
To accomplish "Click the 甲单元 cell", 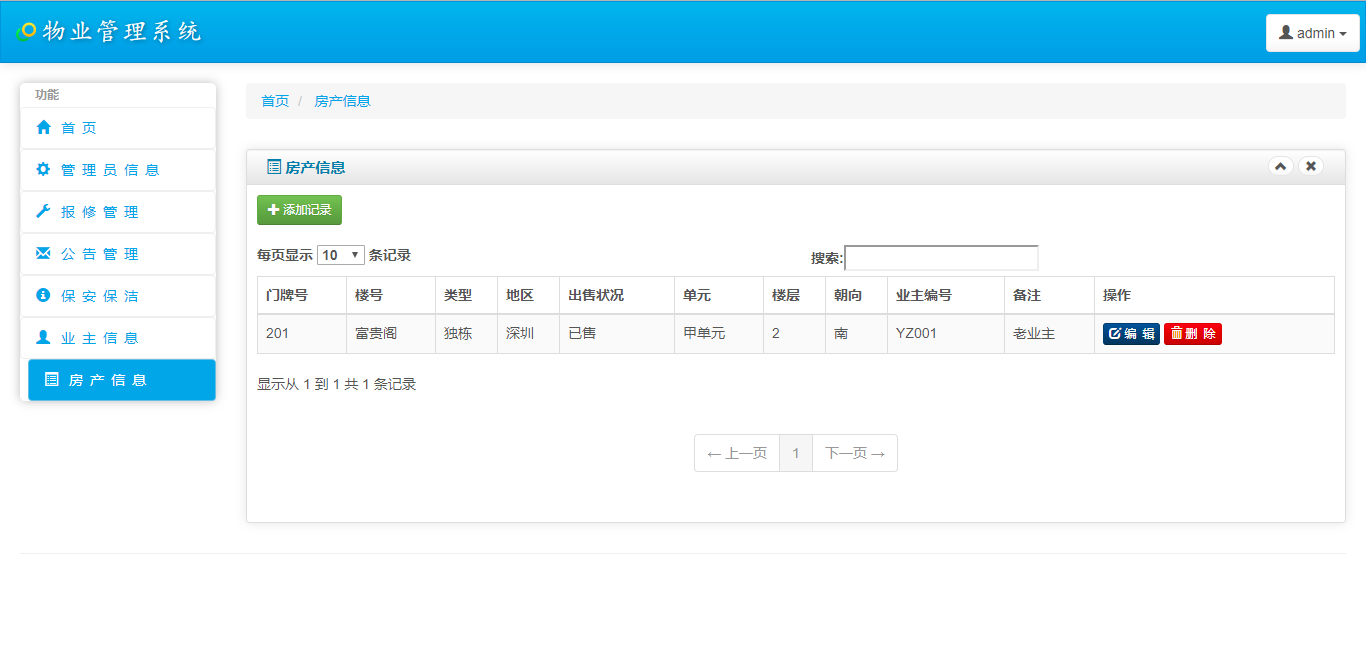I will pos(719,334).
